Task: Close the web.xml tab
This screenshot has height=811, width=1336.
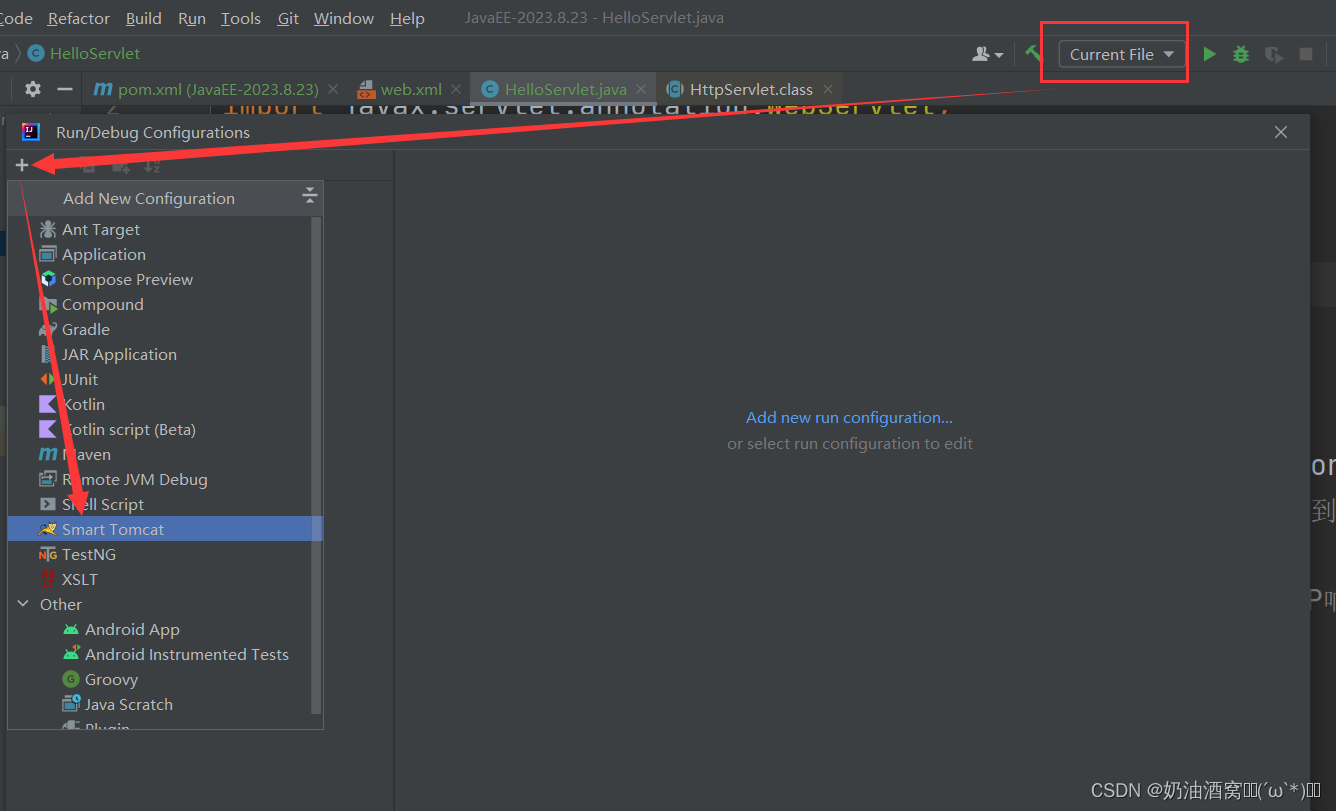Action: point(457,89)
